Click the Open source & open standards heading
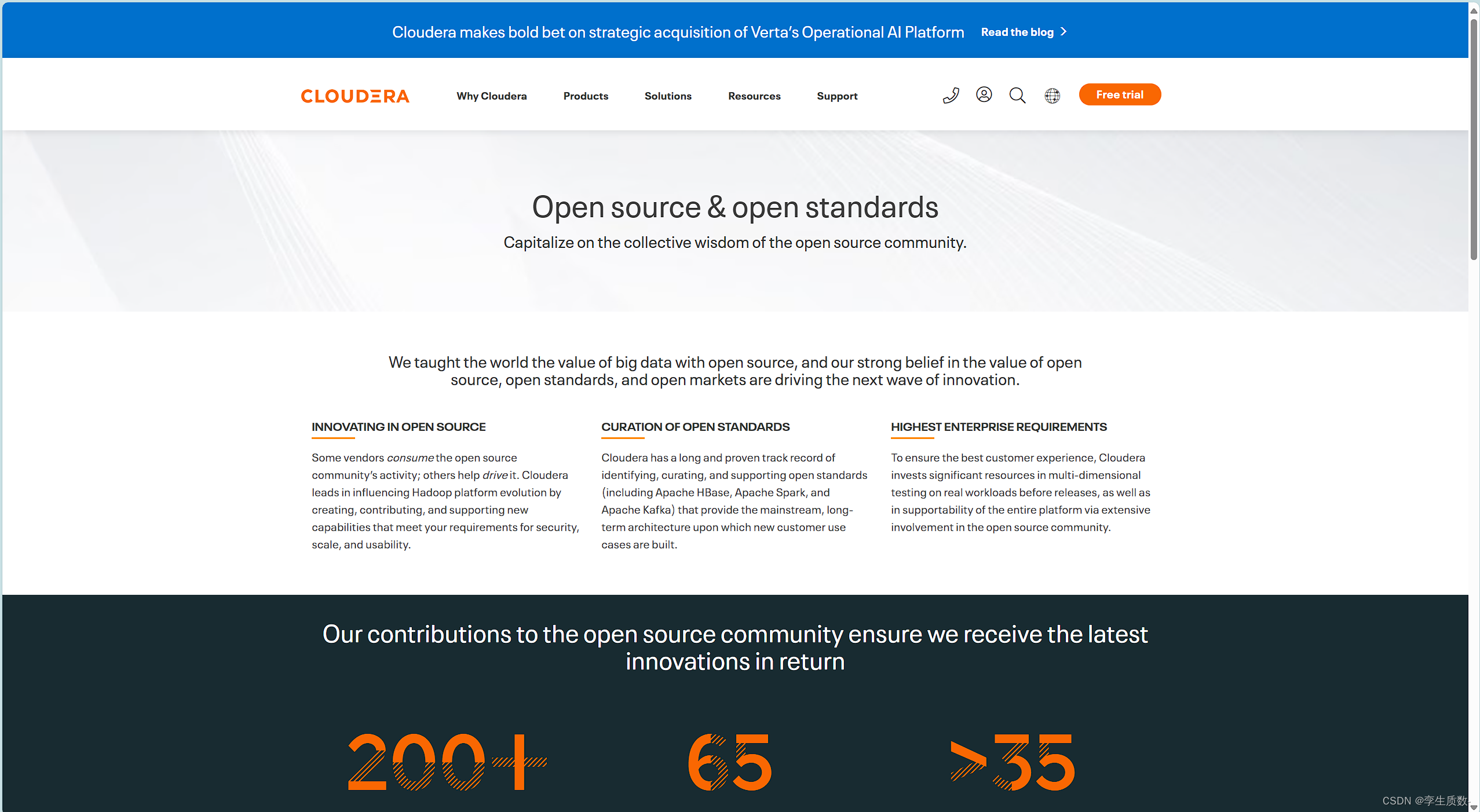Screen dimensions: 1480x812 [x=734, y=207]
